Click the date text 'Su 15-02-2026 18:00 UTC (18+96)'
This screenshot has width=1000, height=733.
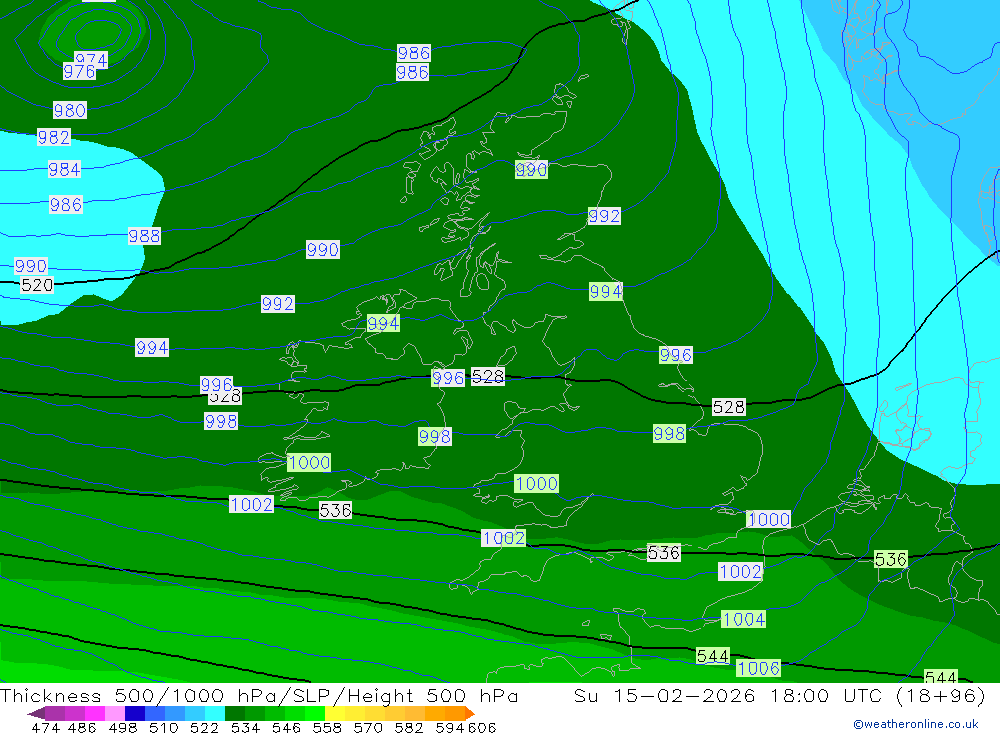point(779,695)
